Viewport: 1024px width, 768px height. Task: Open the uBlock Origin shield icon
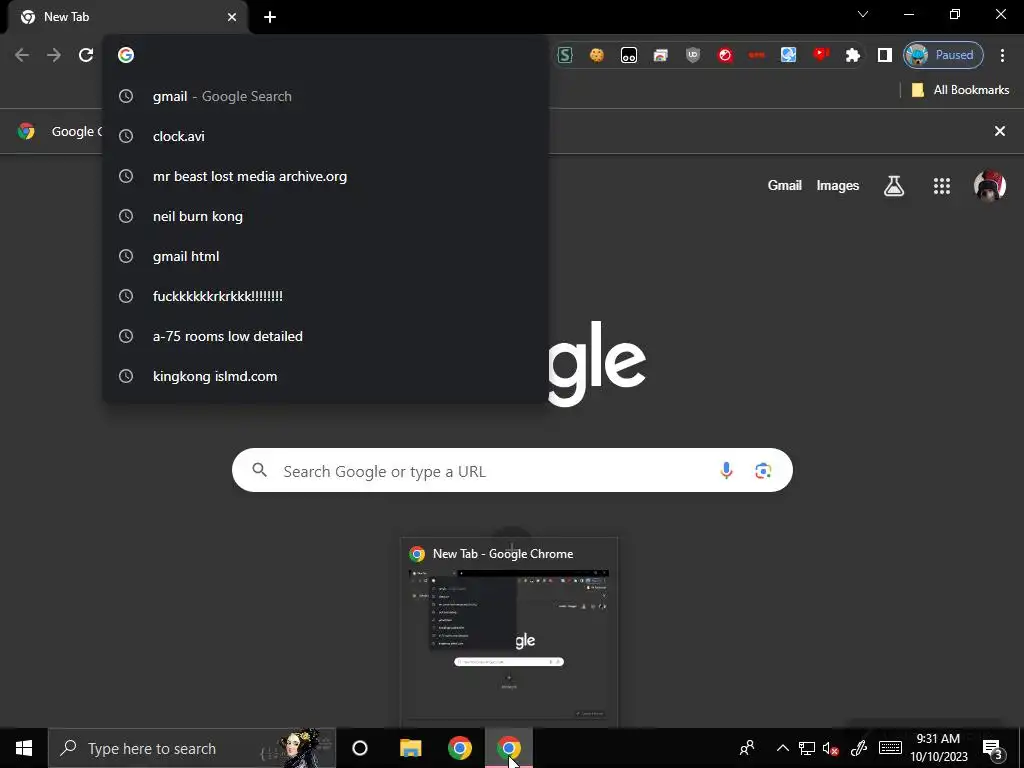pos(693,55)
